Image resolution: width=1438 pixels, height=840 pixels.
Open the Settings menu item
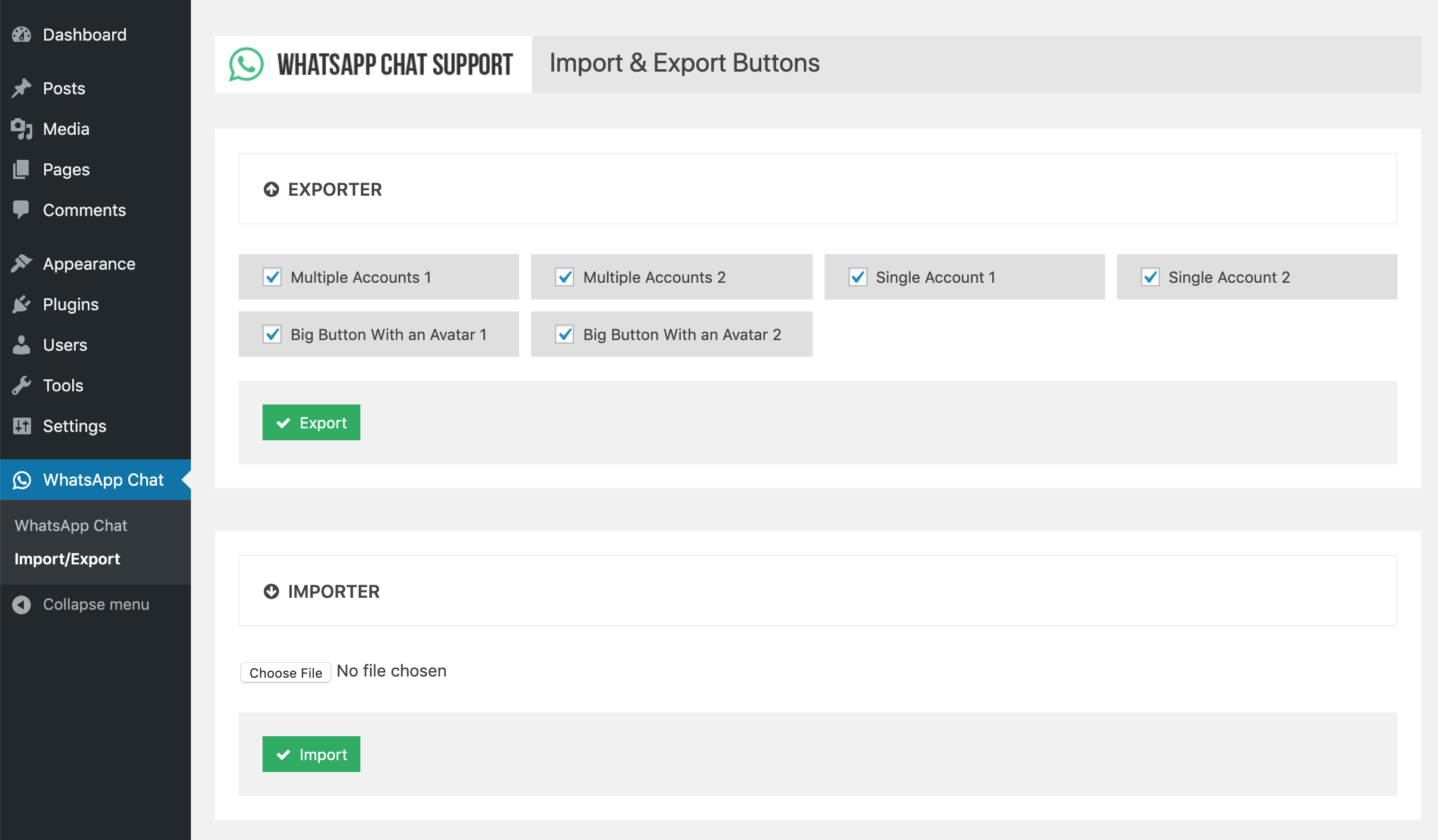[95, 426]
